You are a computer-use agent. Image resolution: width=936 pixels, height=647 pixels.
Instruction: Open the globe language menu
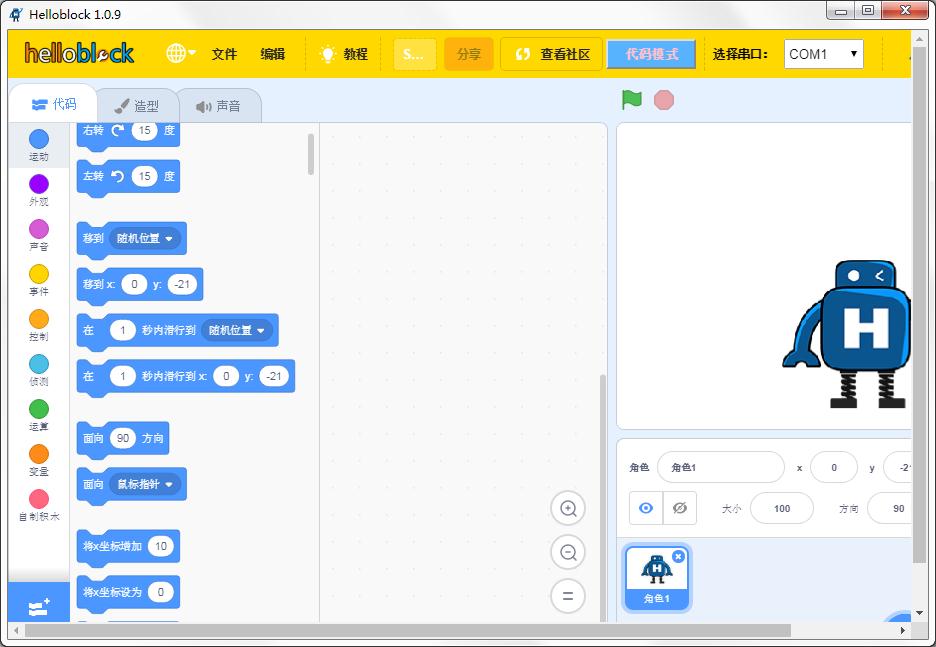(180, 54)
